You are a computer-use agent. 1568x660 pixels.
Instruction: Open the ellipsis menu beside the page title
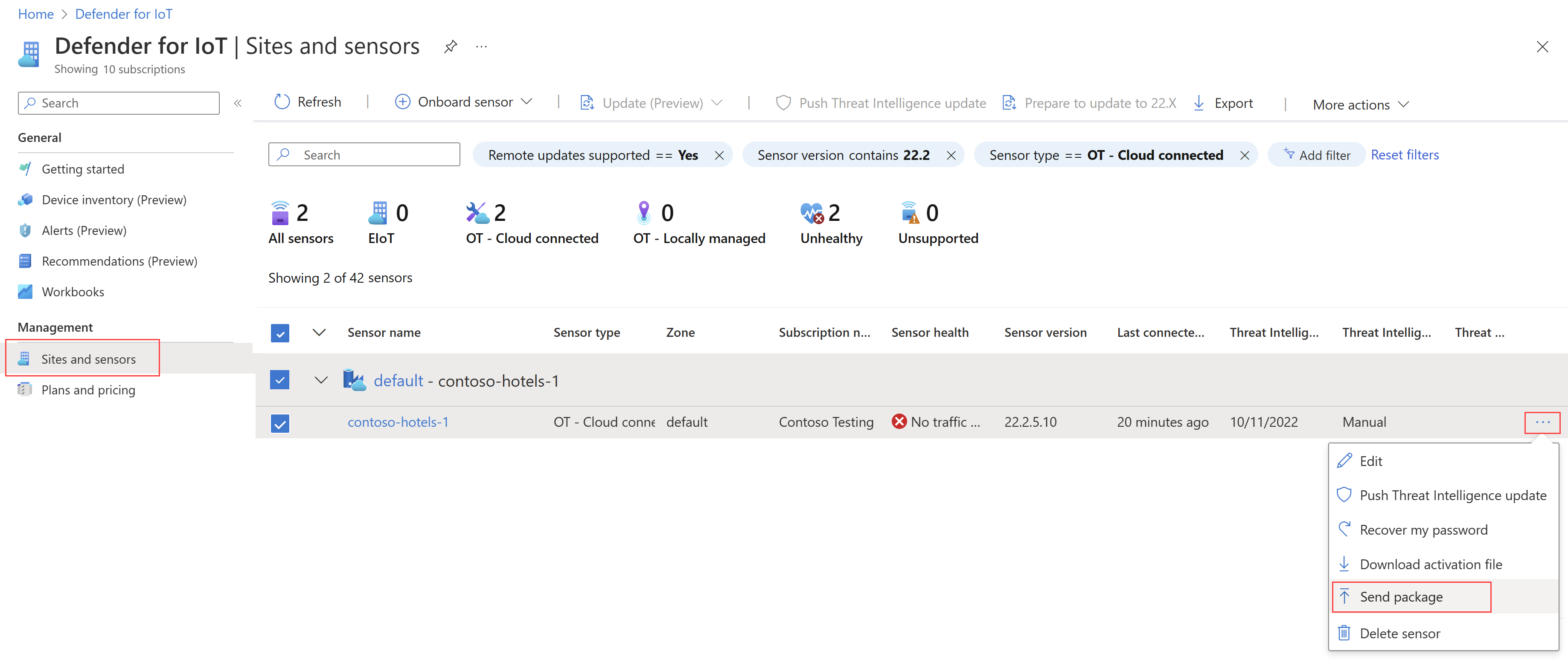[481, 46]
